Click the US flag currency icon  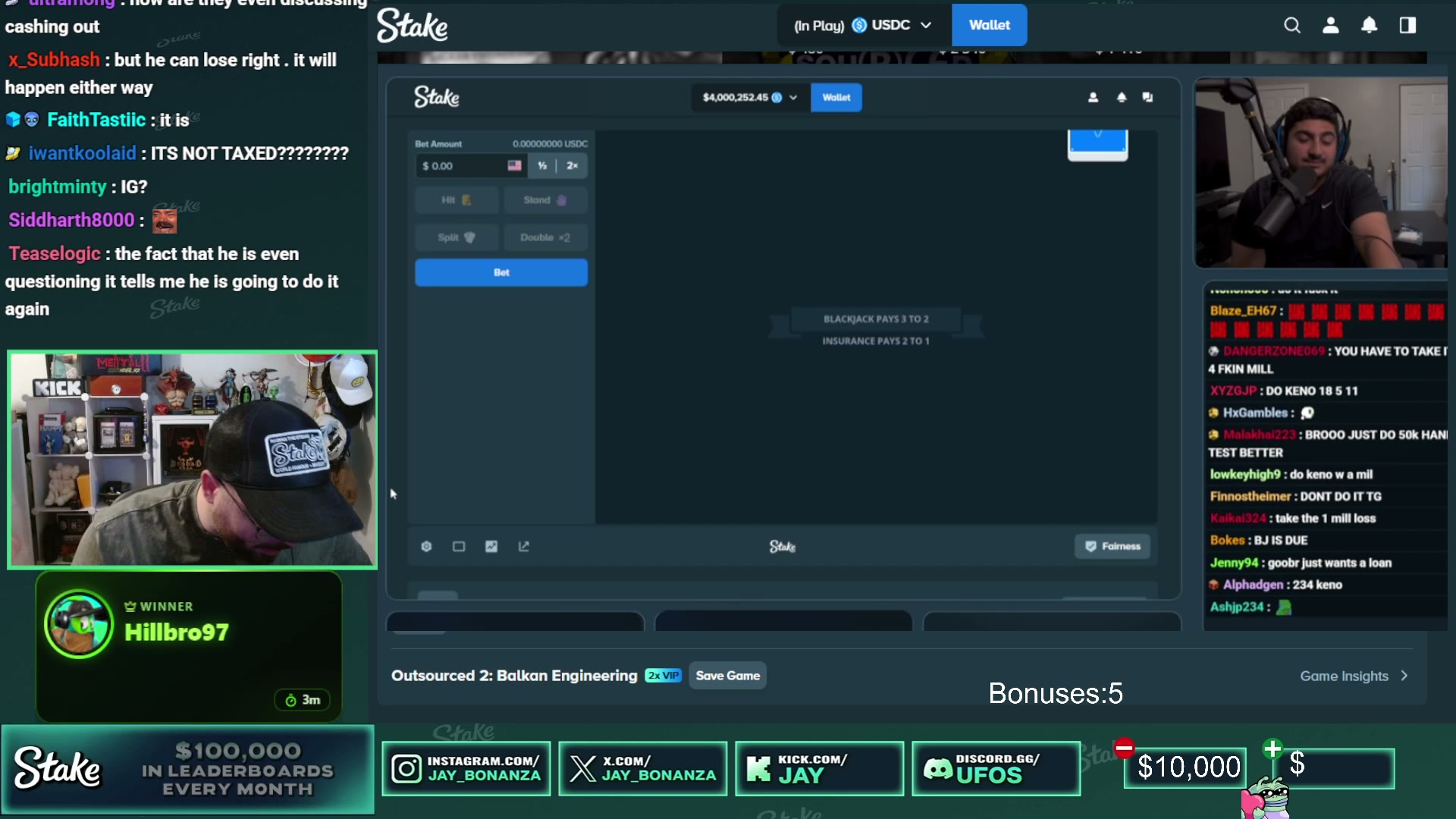click(x=515, y=165)
